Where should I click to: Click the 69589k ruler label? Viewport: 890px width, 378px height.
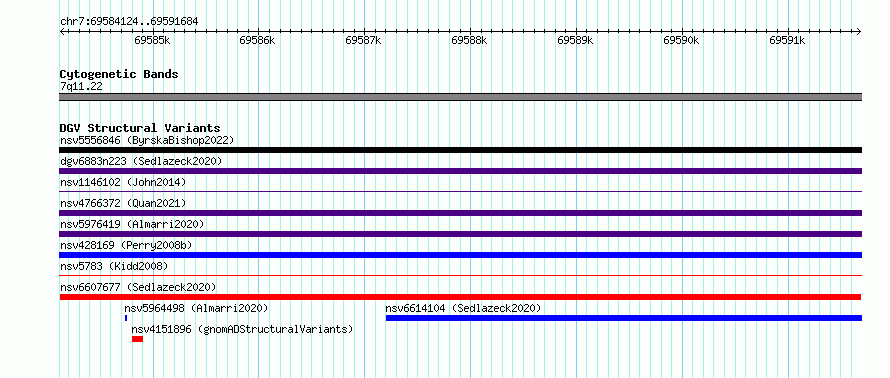(576, 40)
